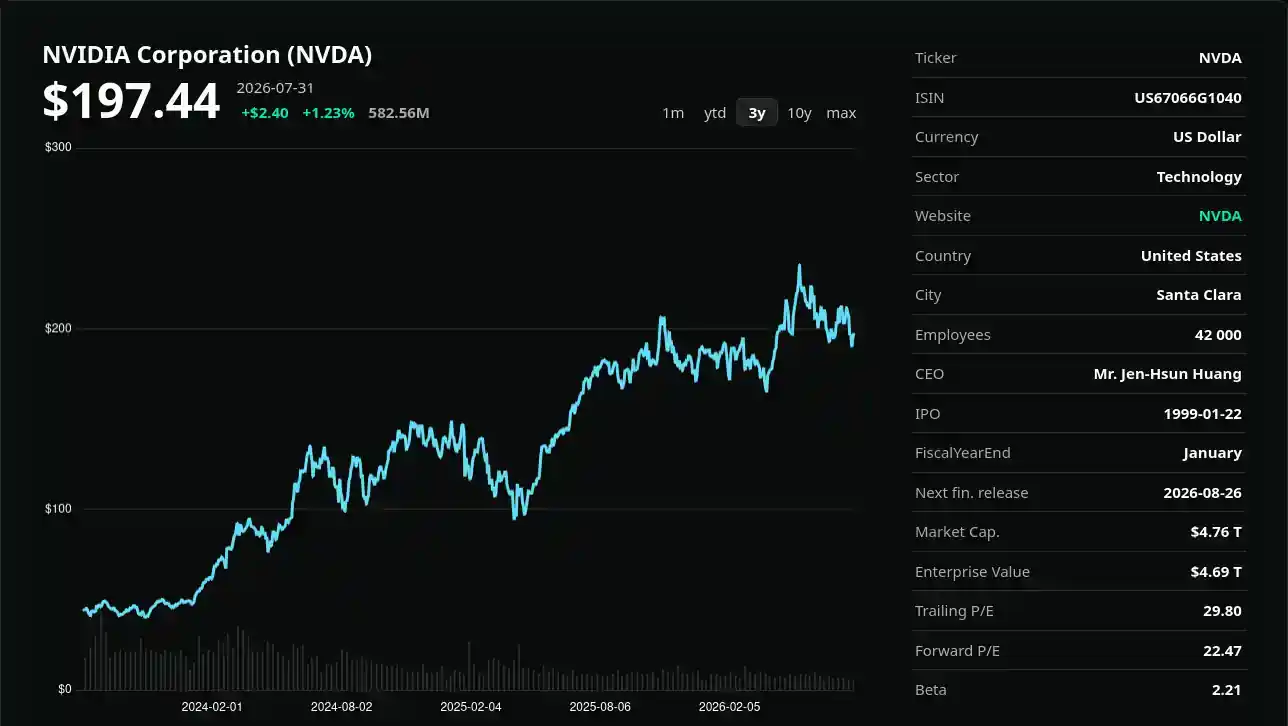Click the Technology sector value
Screen dimensions: 1288x726
[1199, 177]
